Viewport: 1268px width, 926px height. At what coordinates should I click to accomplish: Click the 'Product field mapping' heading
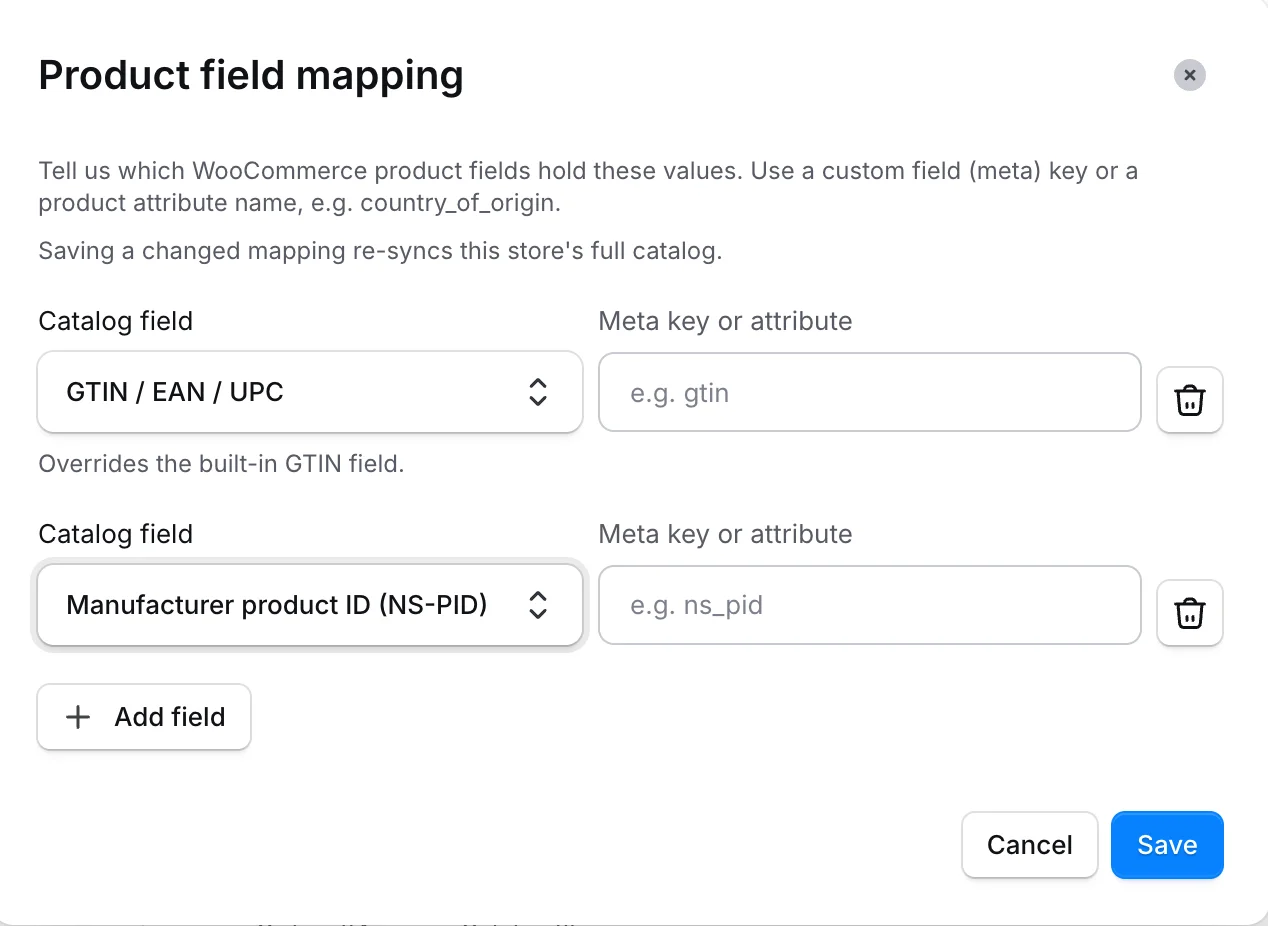[x=251, y=76]
